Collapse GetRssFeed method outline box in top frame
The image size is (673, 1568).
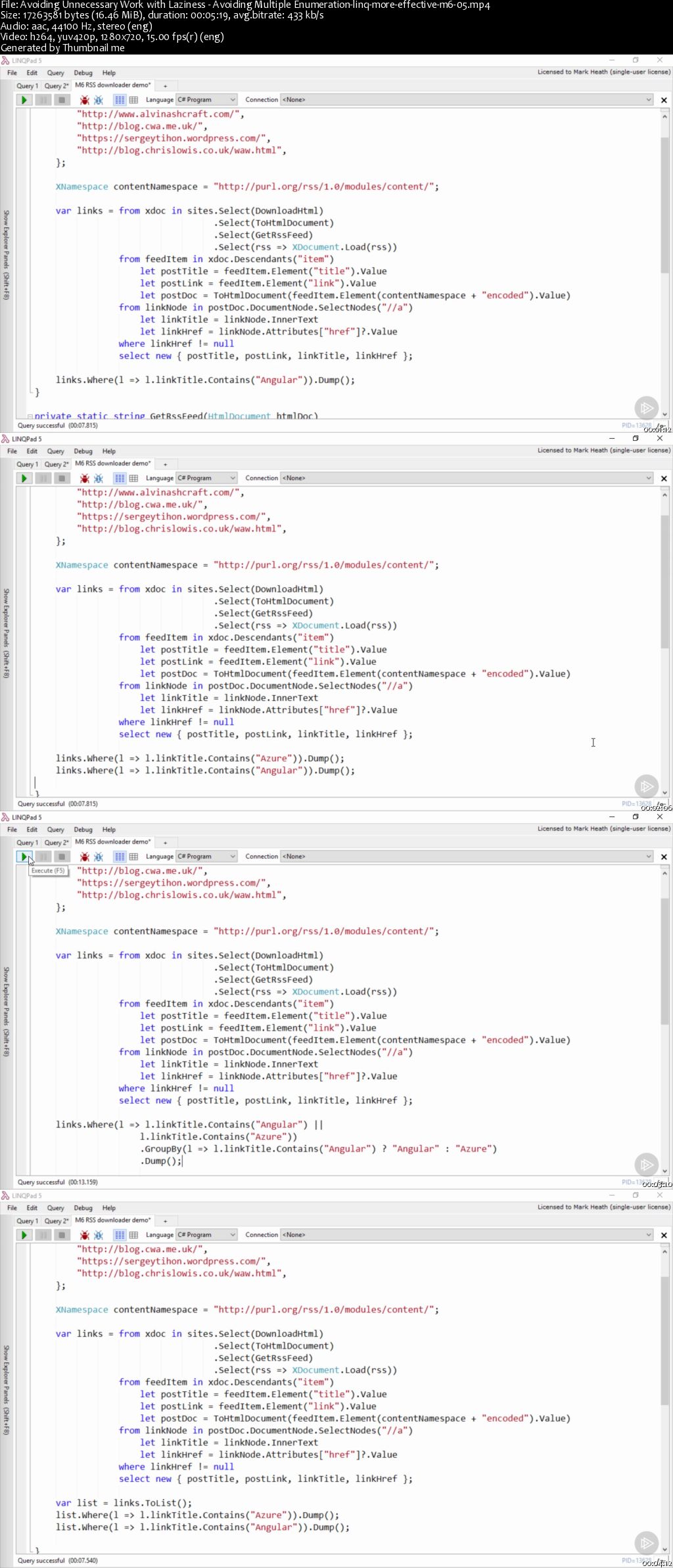30,416
